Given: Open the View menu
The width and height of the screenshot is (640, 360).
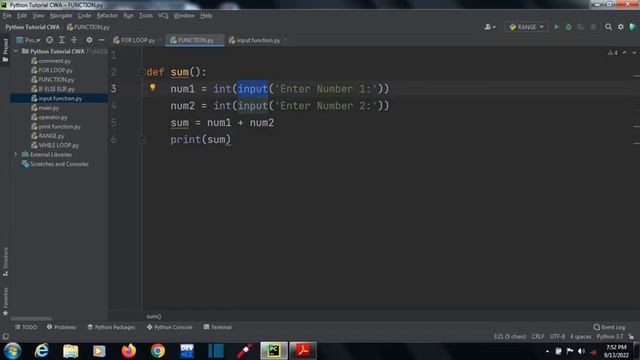Looking at the screenshot, I should click(38, 16).
